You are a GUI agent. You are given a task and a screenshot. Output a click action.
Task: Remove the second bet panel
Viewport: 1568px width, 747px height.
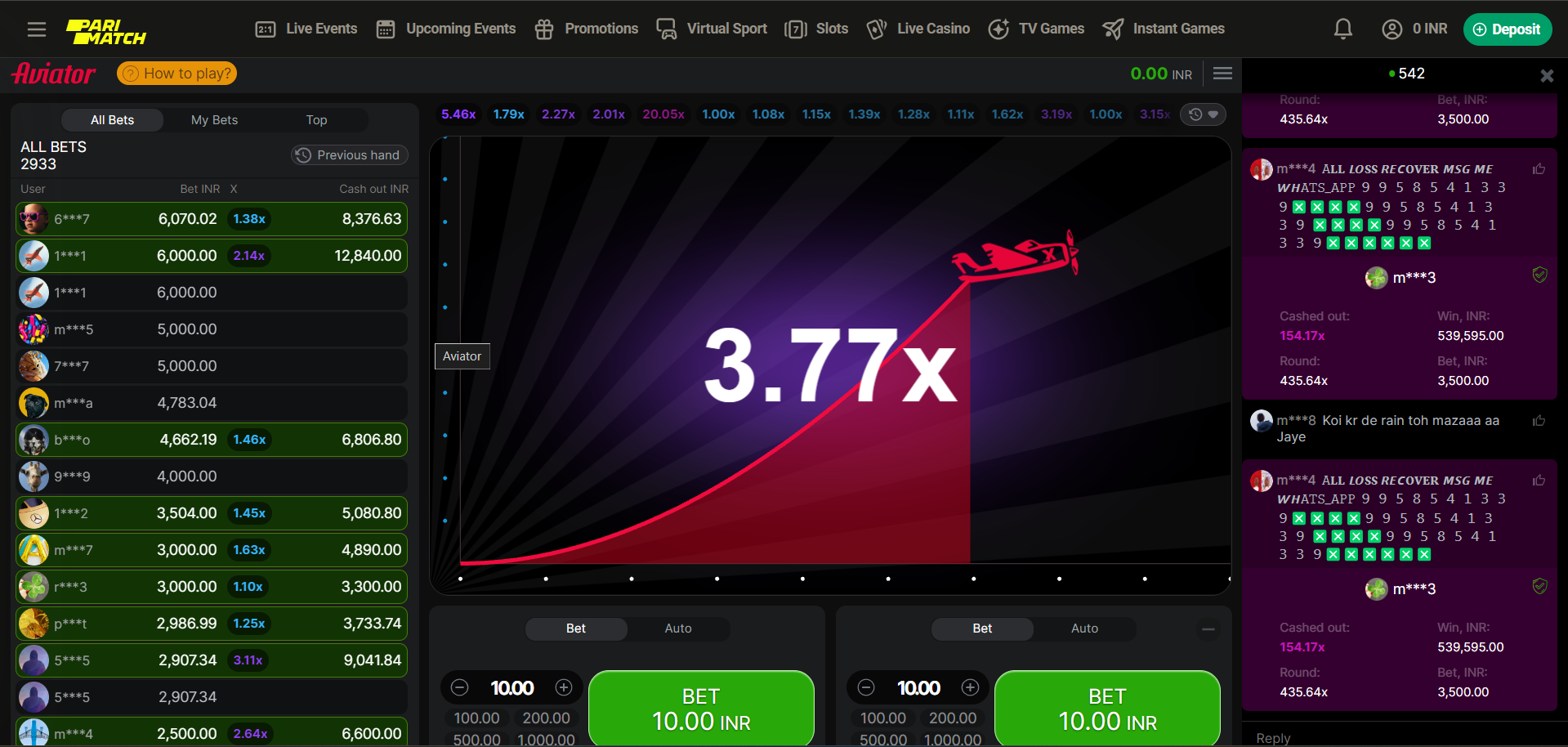pos(1208,628)
